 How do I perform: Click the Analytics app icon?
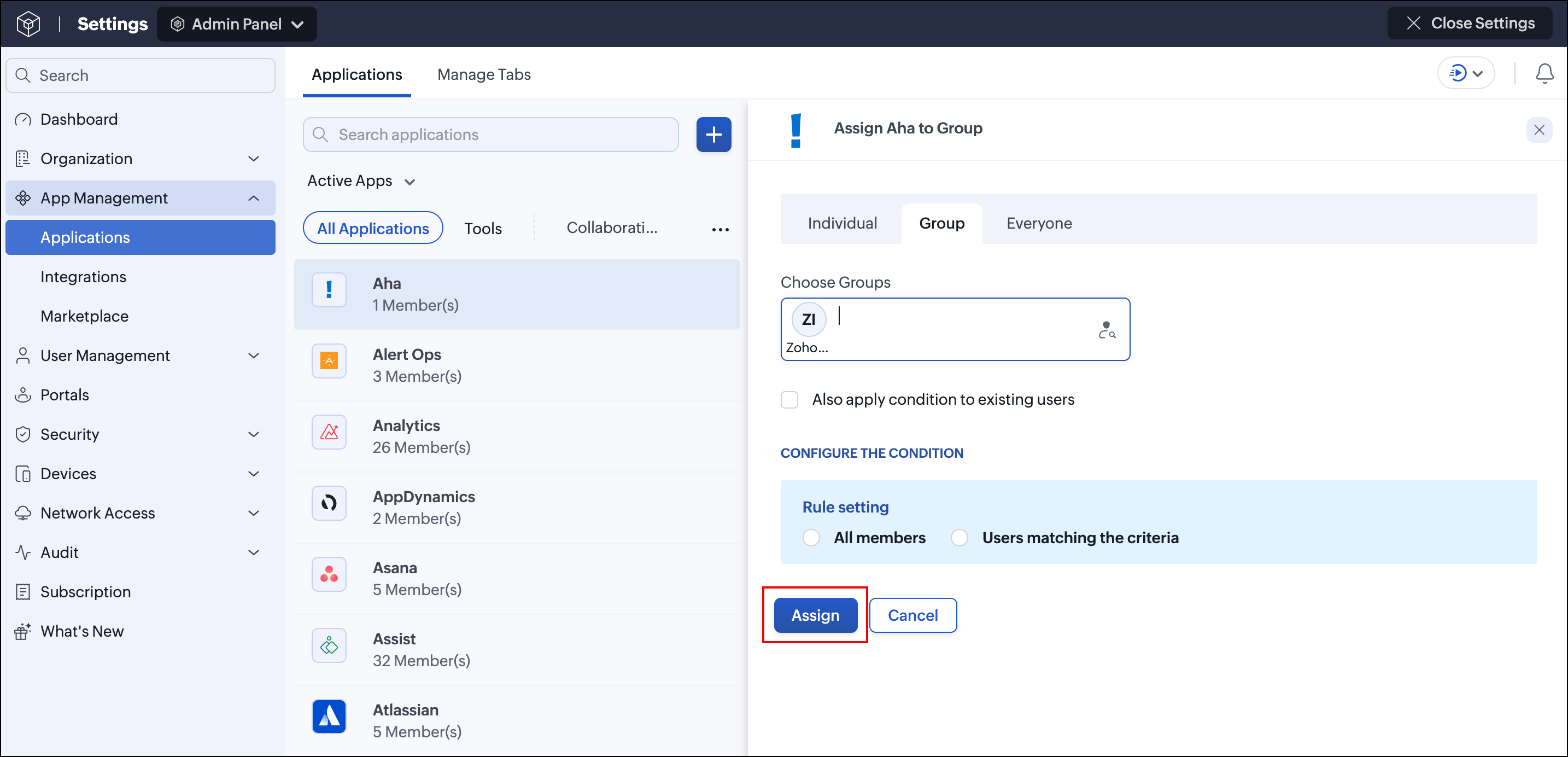pyautogui.click(x=329, y=432)
